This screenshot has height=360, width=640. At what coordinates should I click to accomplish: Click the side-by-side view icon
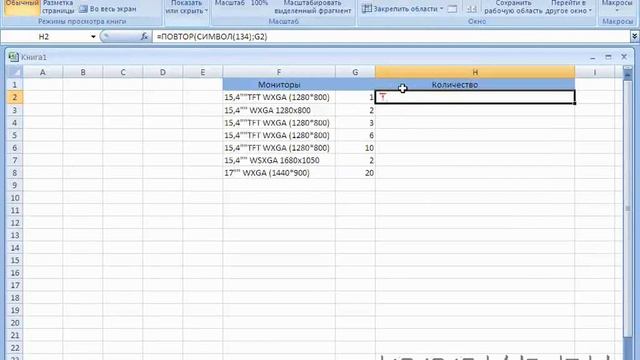472,9
